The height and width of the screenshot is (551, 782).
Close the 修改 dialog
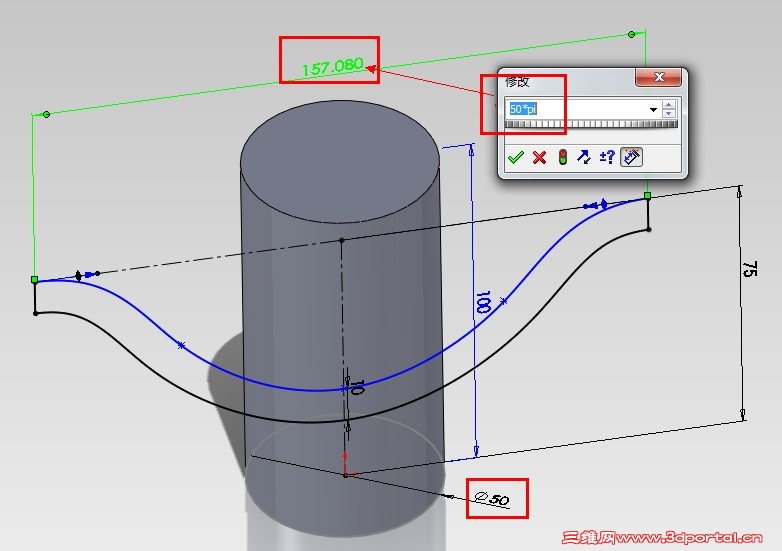(659, 77)
